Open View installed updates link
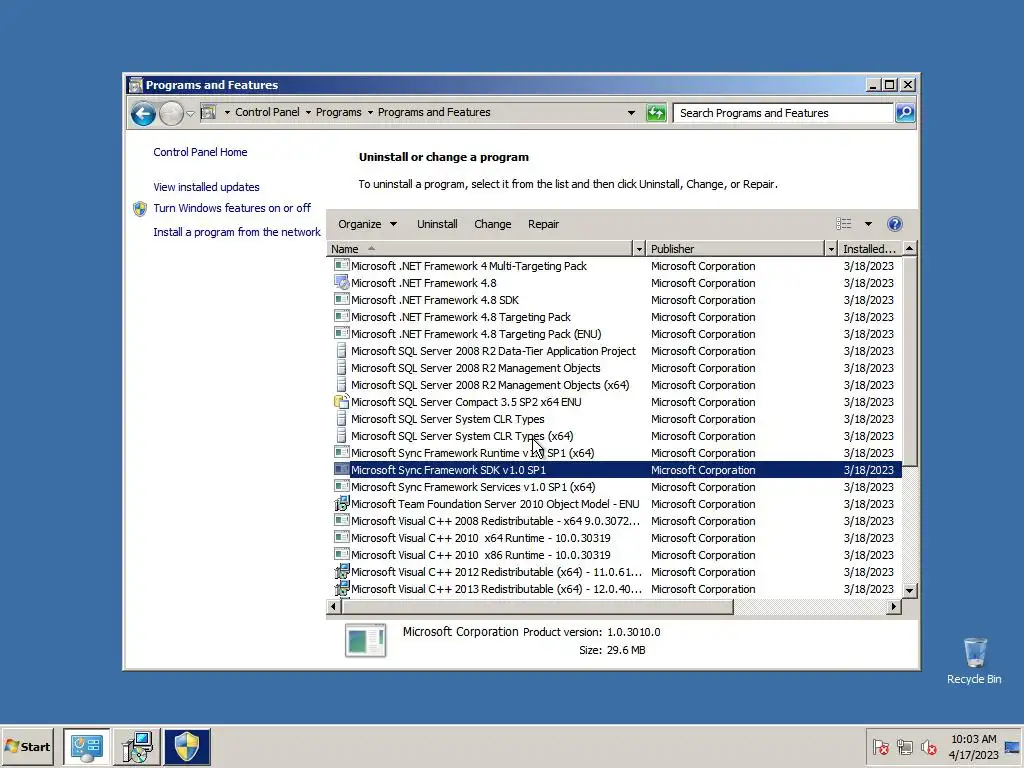 (x=206, y=187)
